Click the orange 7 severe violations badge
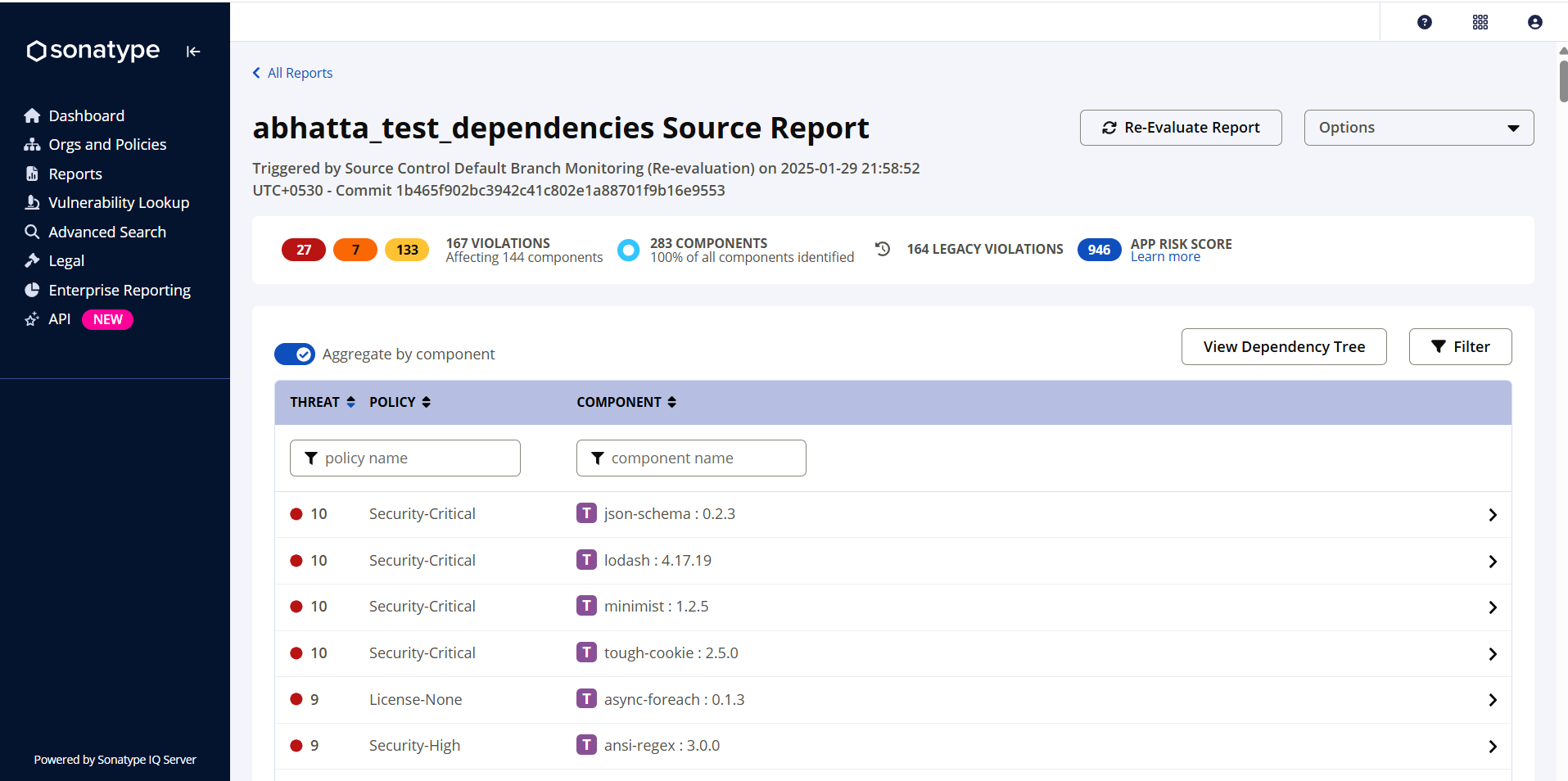Viewport: 1568px width, 781px height. [x=355, y=250]
